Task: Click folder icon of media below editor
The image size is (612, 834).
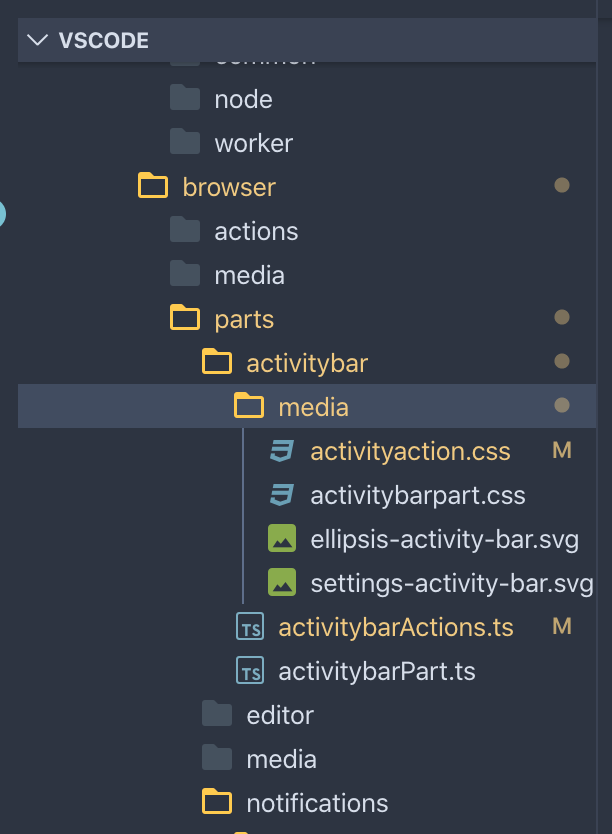Action: click(217, 757)
